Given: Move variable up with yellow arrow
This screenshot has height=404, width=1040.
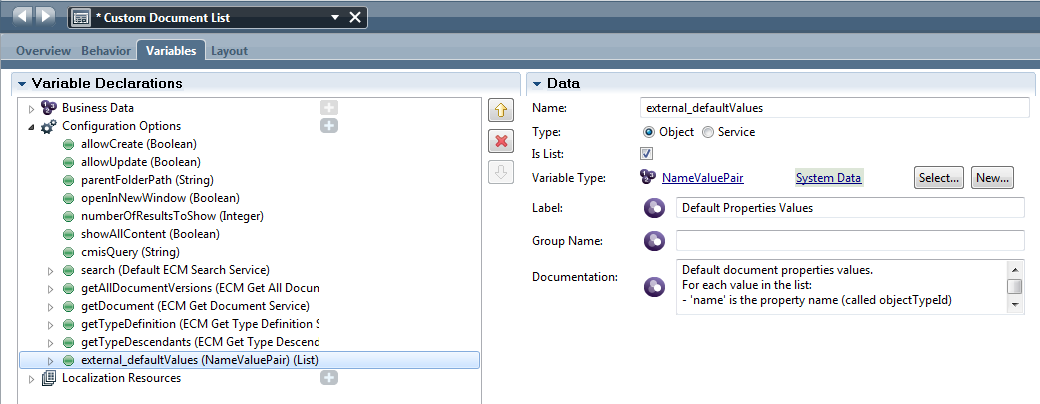Looking at the screenshot, I should 501,109.
